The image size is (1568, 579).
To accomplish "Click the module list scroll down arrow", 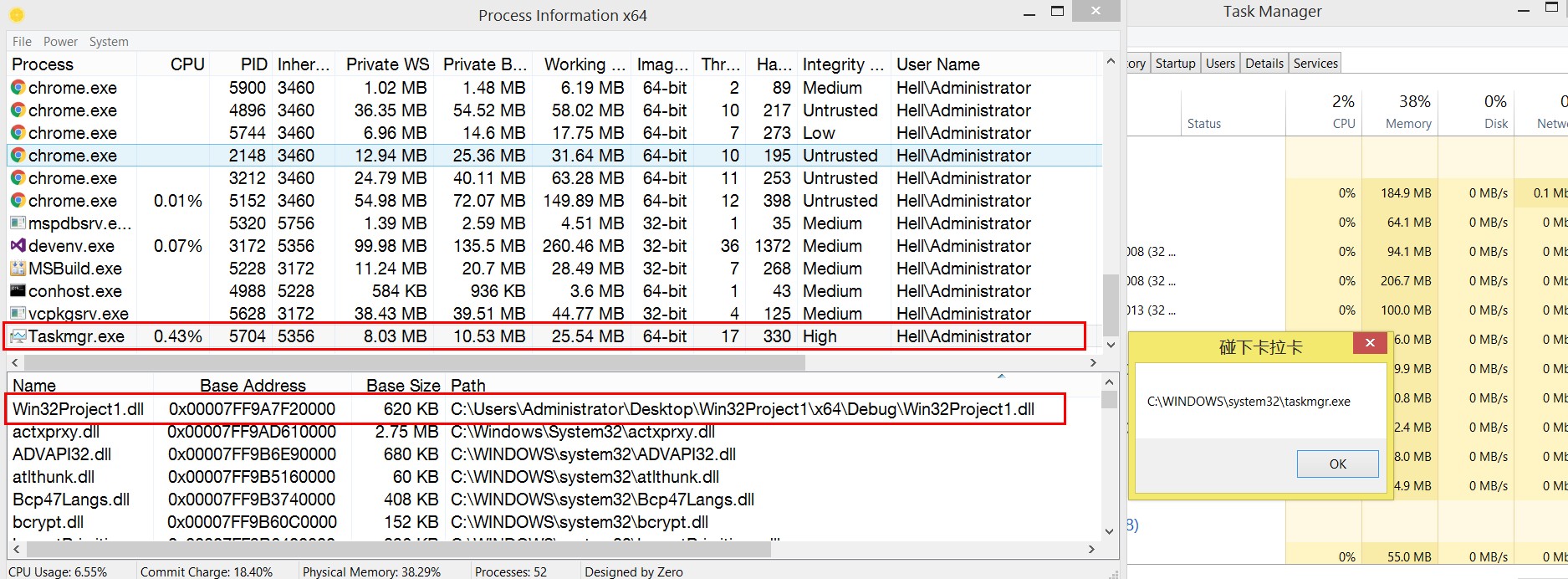I will pyautogui.click(x=1109, y=530).
